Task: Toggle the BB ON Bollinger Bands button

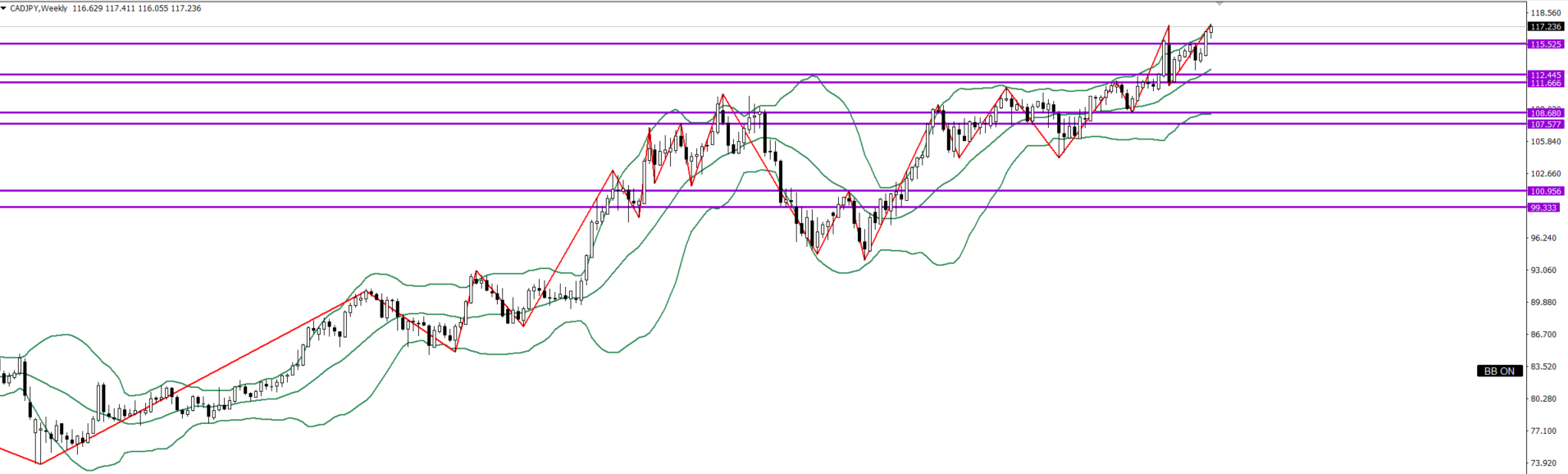Action: point(1499,371)
